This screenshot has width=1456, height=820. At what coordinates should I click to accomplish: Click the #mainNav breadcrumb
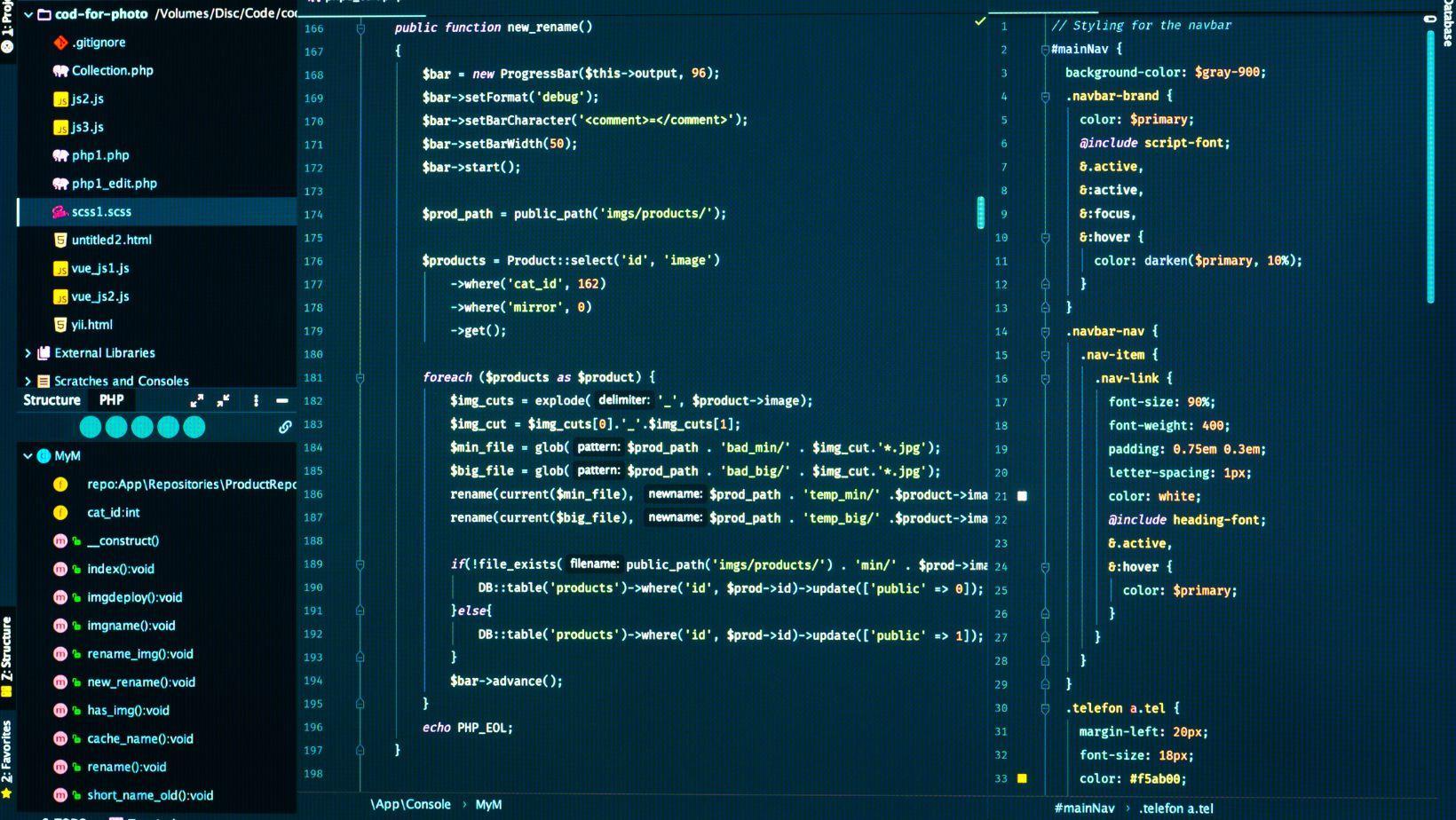1084,808
